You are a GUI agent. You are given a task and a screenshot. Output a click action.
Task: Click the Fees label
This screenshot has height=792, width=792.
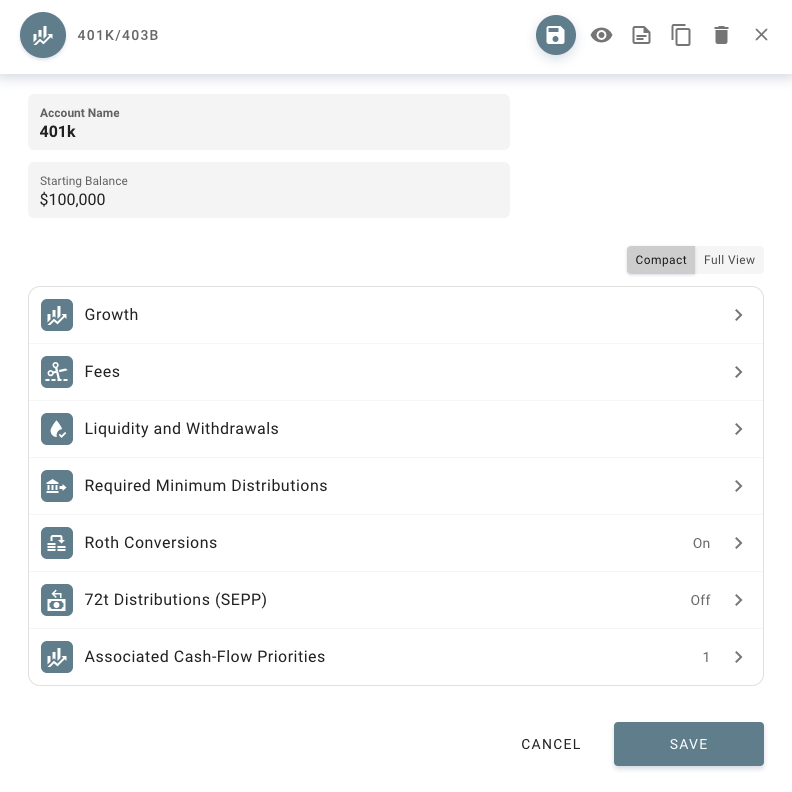[102, 372]
